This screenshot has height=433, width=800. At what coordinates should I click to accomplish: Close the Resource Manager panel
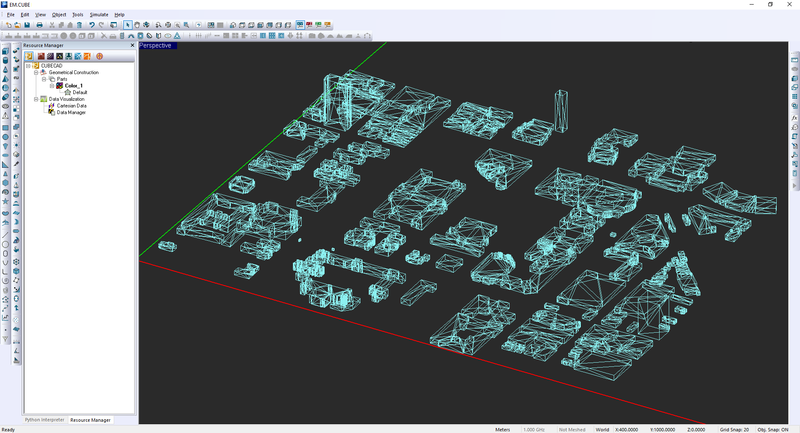pos(131,45)
